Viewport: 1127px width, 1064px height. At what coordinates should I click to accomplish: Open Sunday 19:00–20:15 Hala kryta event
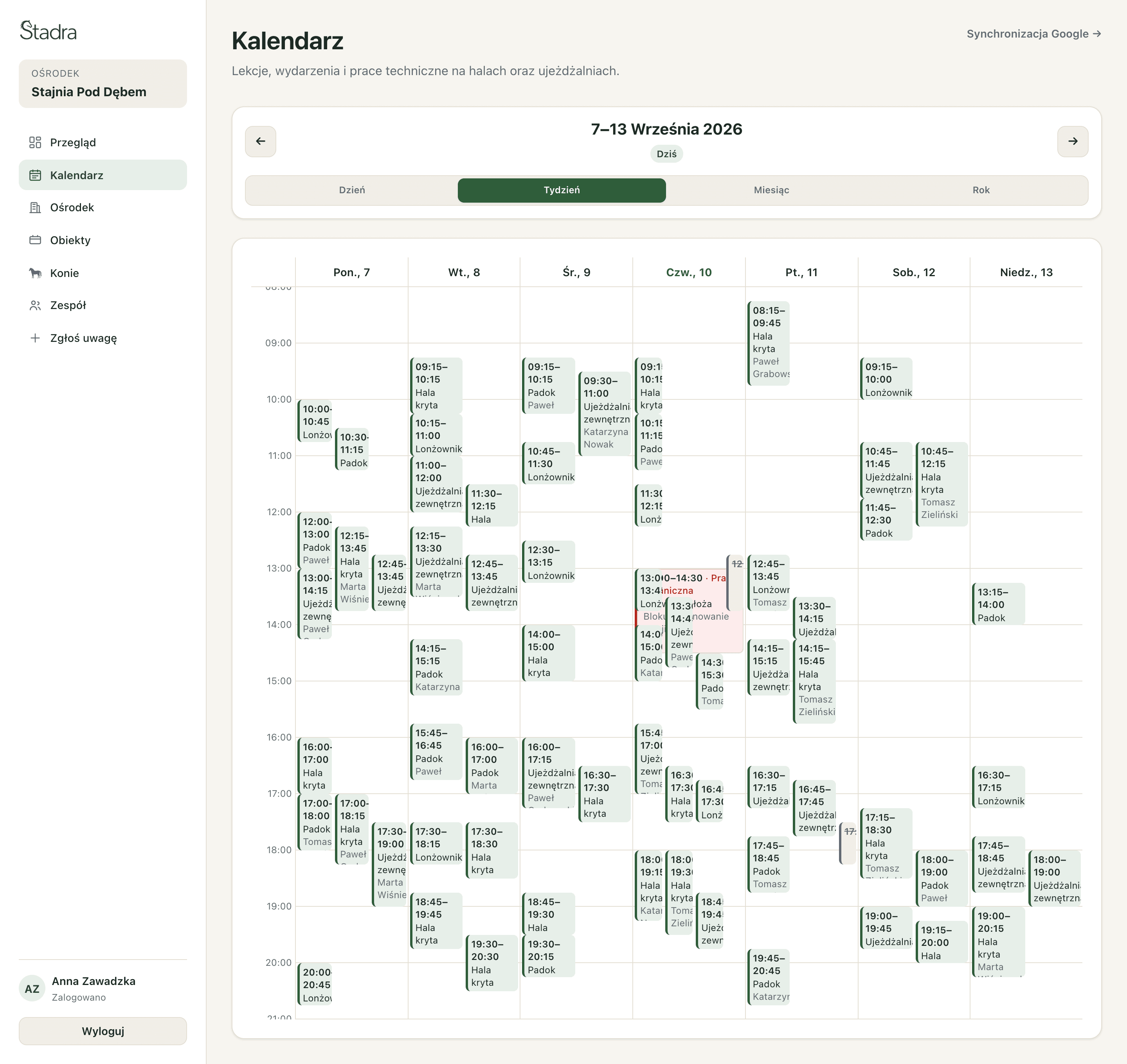click(999, 942)
